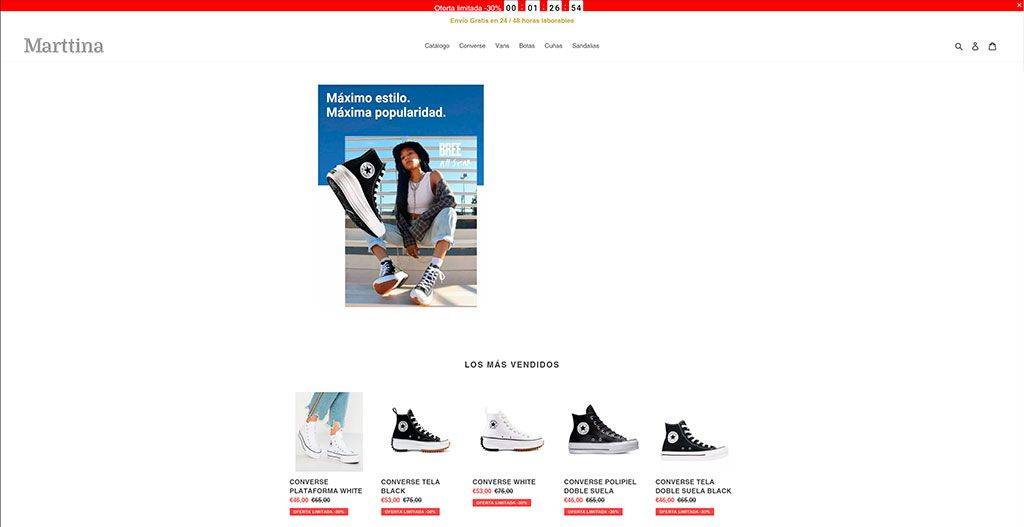Image resolution: width=1024 pixels, height=527 pixels.
Task: Select the Converse White shoe image
Action: coord(512,430)
